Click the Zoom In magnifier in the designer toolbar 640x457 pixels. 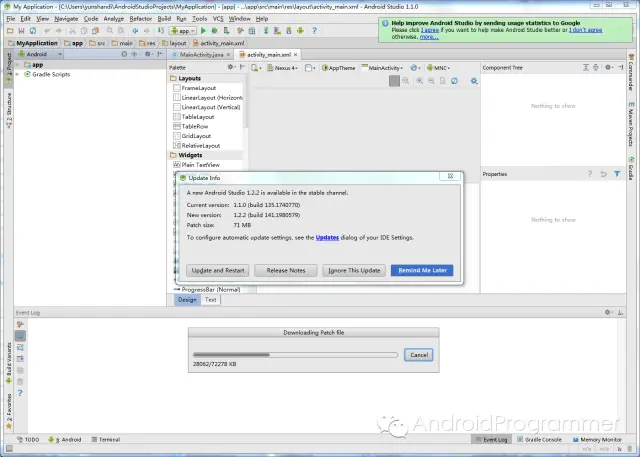point(419,81)
